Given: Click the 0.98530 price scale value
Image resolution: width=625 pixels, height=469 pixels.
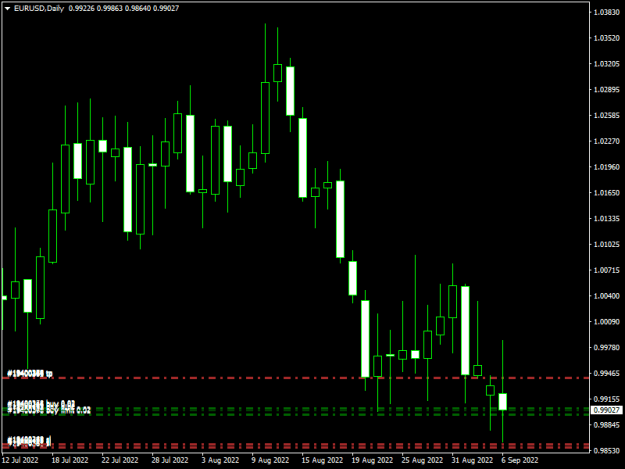Looking at the screenshot, I should pos(607,451).
